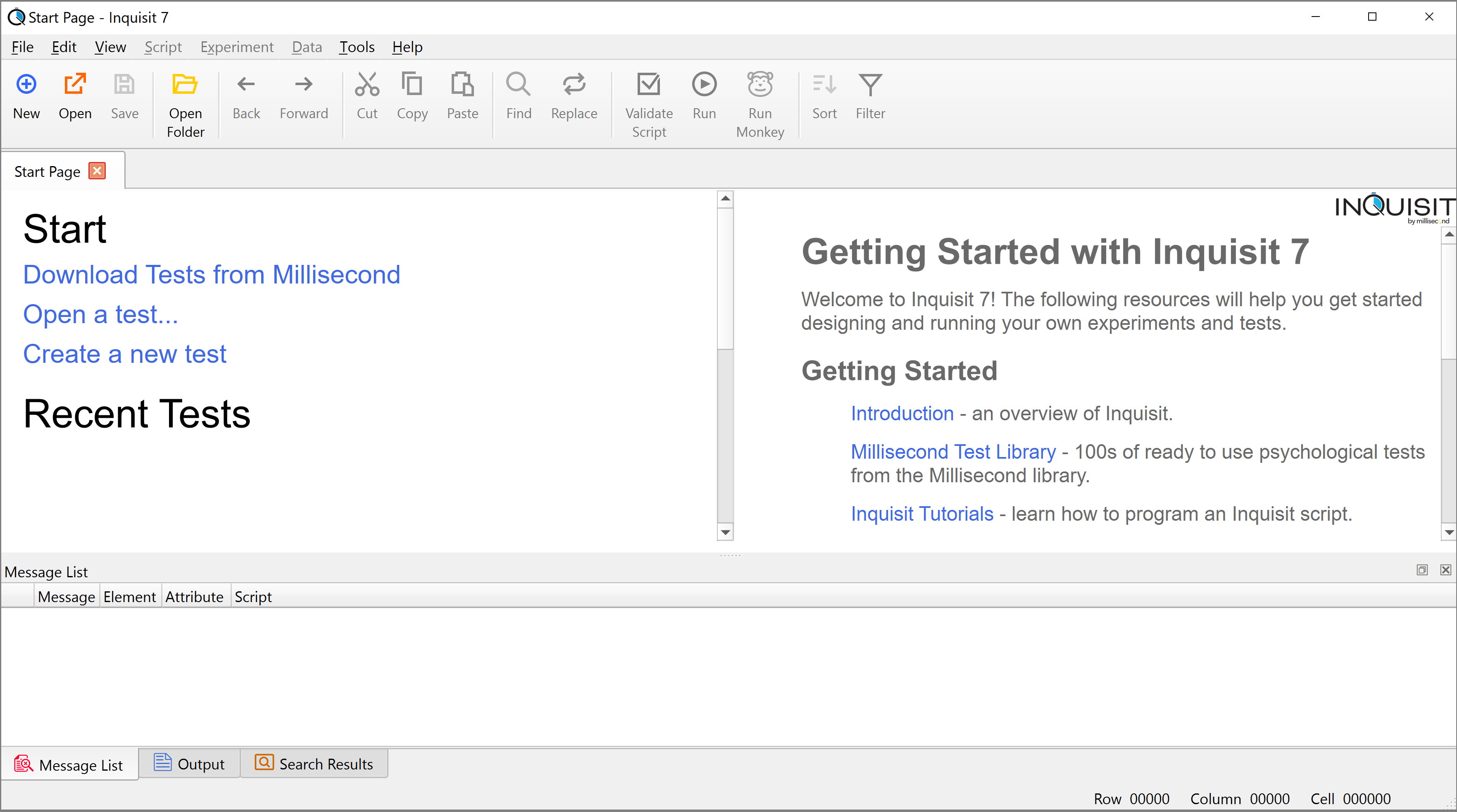Open the Introduction link
1457x812 pixels.
coord(902,413)
